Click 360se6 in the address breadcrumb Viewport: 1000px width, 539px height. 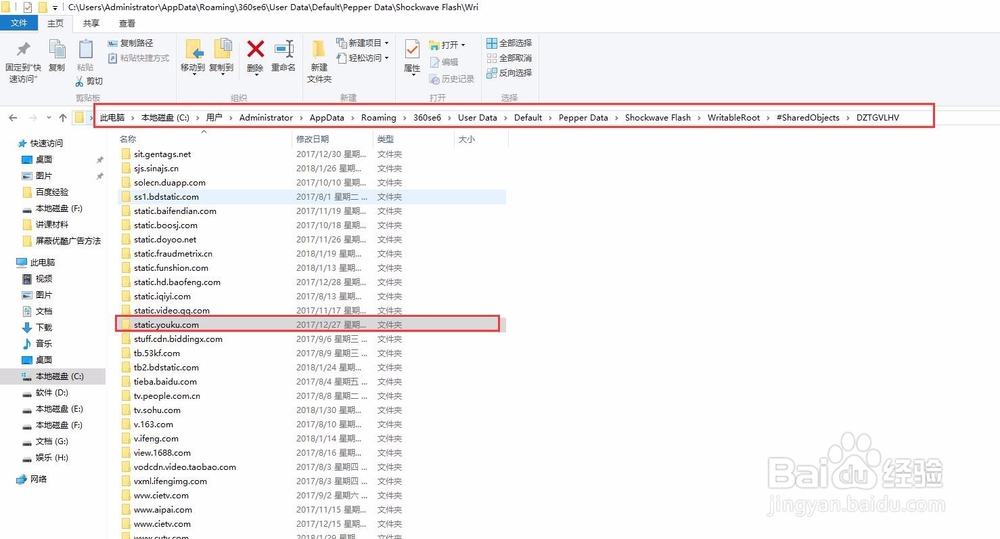point(427,117)
